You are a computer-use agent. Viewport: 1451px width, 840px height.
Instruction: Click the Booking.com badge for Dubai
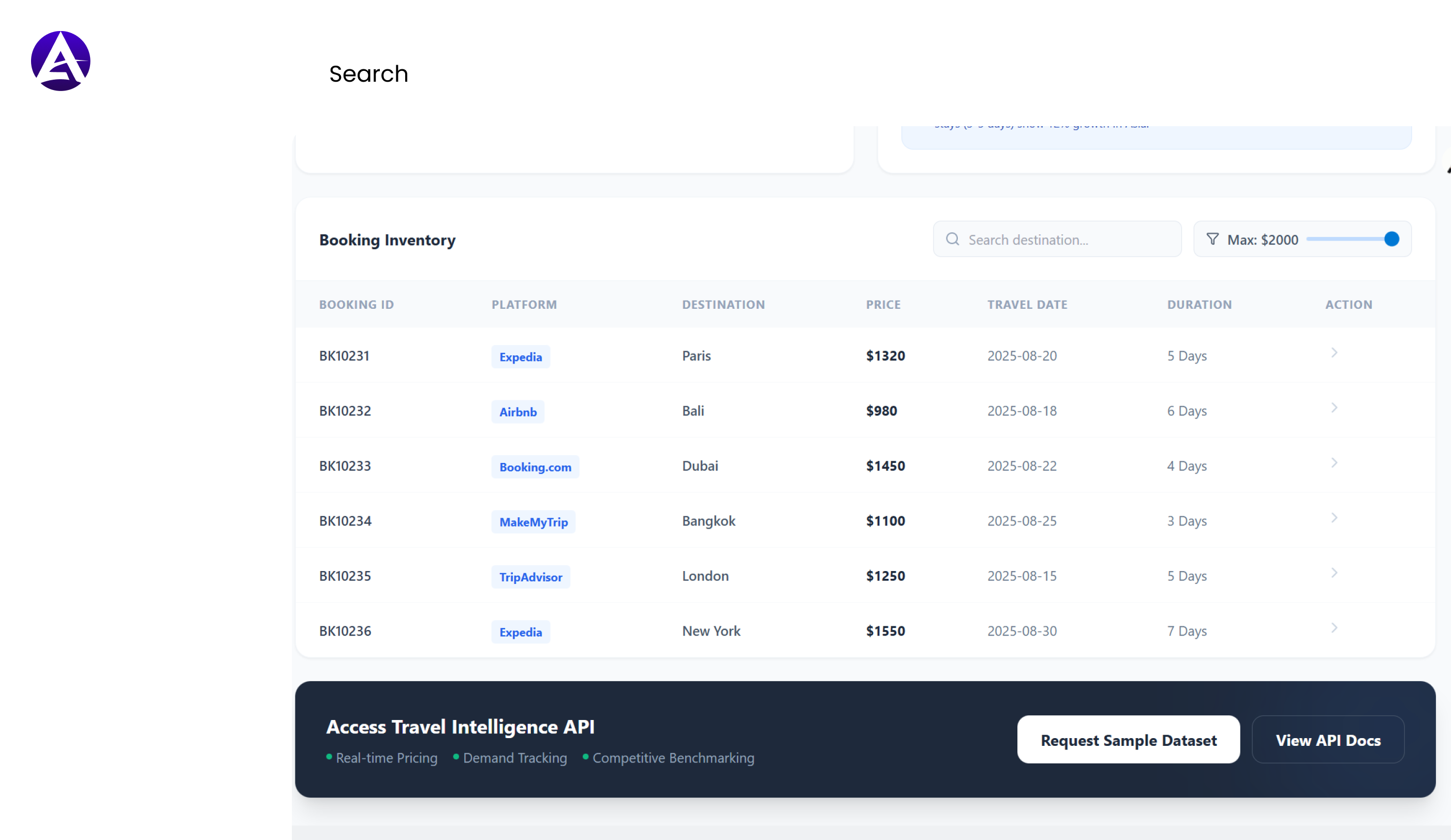(x=535, y=467)
